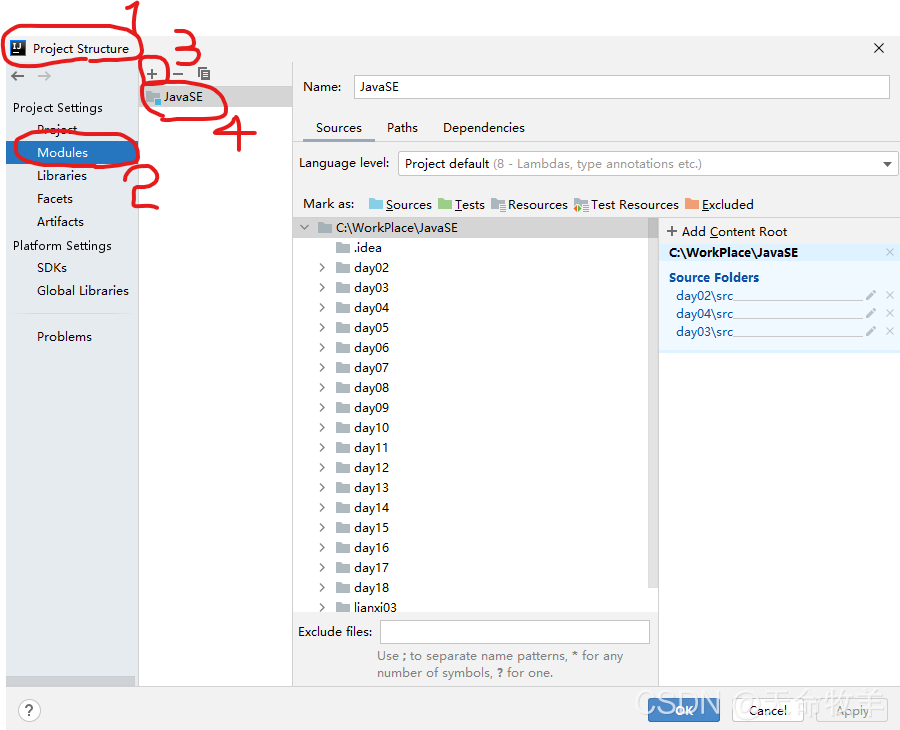Click the Cancel button

(x=767, y=710)
